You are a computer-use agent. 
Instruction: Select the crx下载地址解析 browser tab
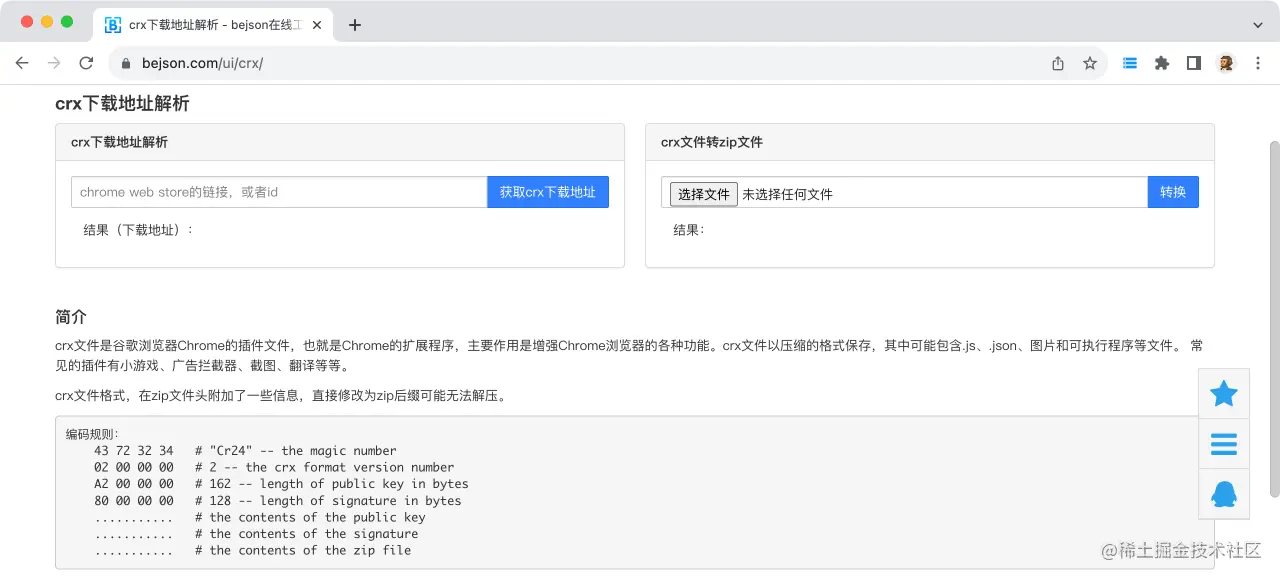click(x=215, y=25)
